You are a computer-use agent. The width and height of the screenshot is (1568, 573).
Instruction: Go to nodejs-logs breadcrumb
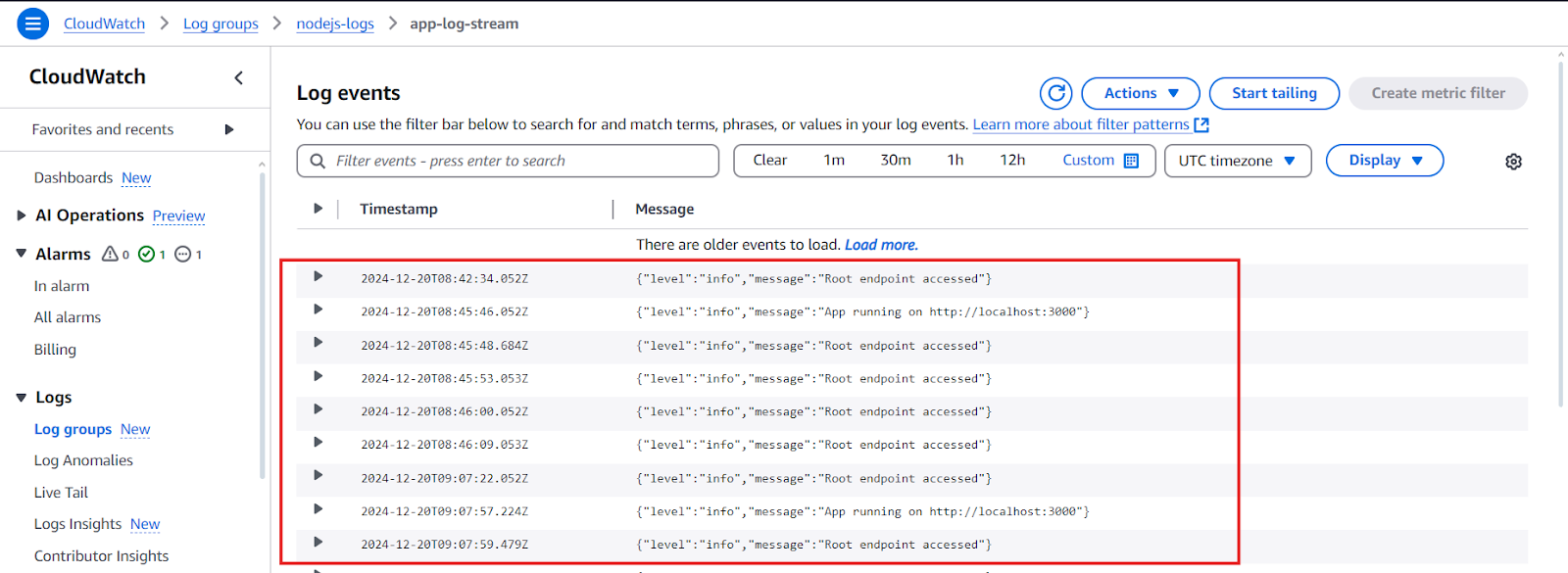coord(335,24)
